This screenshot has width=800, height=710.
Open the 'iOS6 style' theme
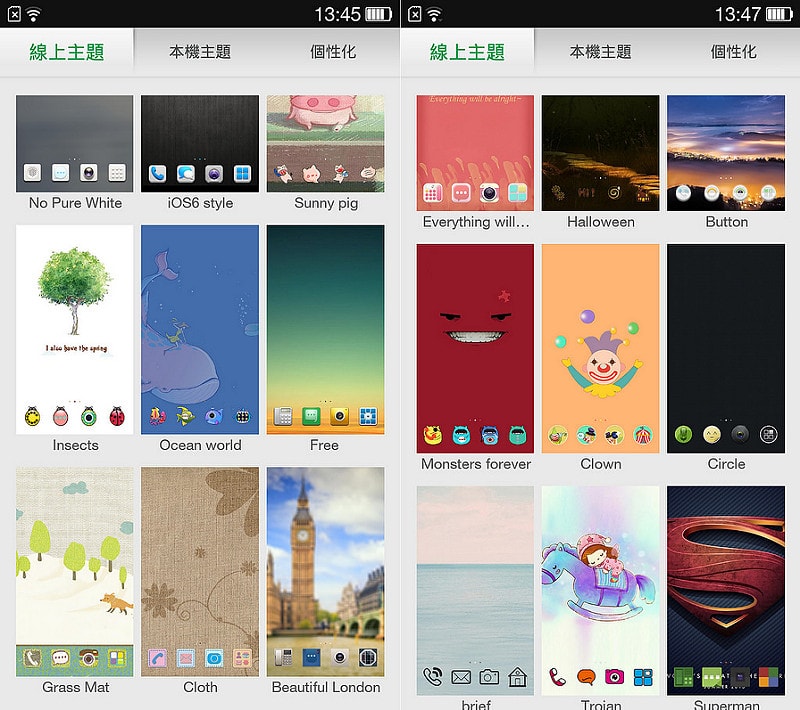point(200,143)
